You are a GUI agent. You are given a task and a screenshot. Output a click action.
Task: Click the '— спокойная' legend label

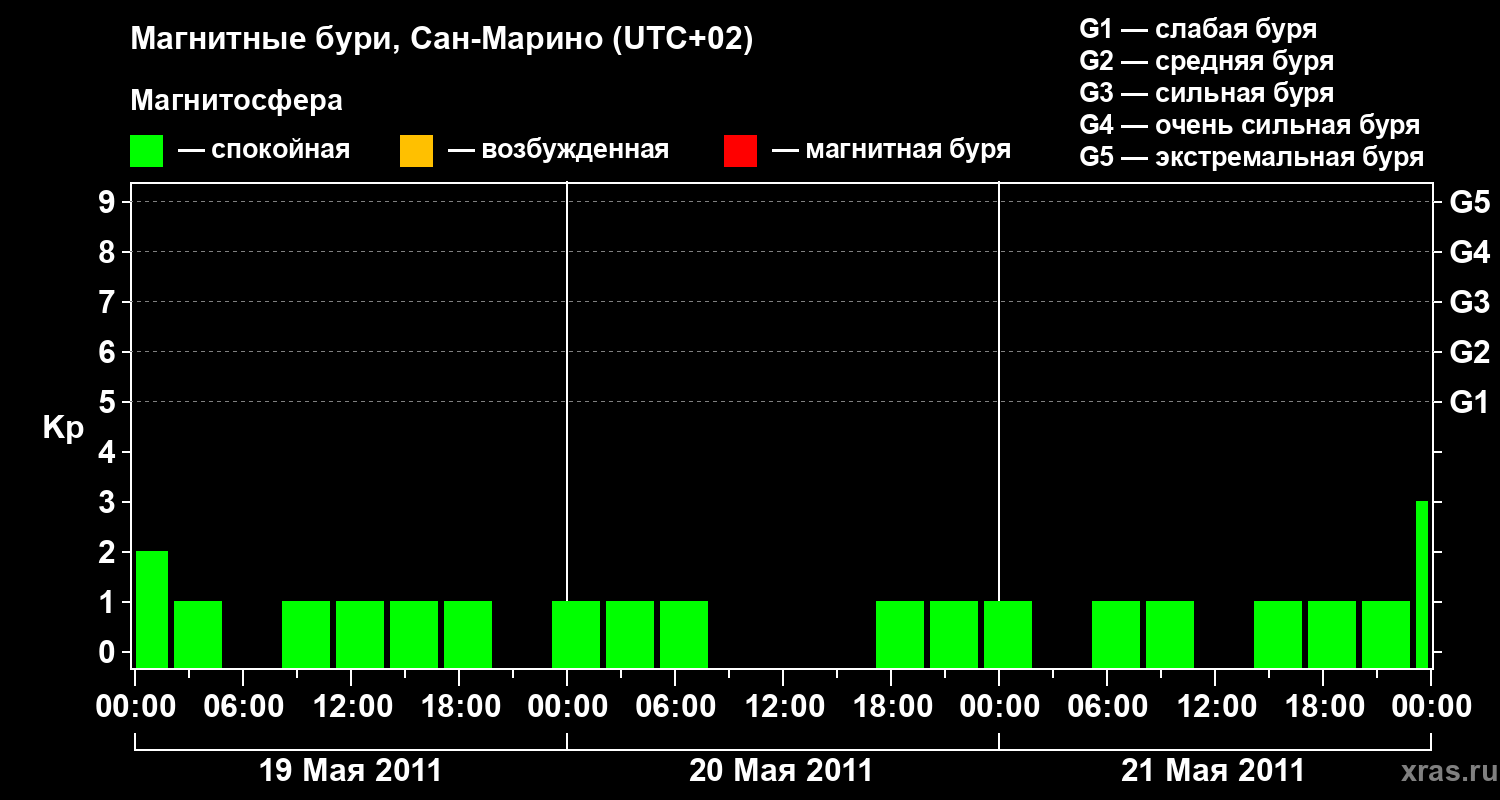[264, 150]
